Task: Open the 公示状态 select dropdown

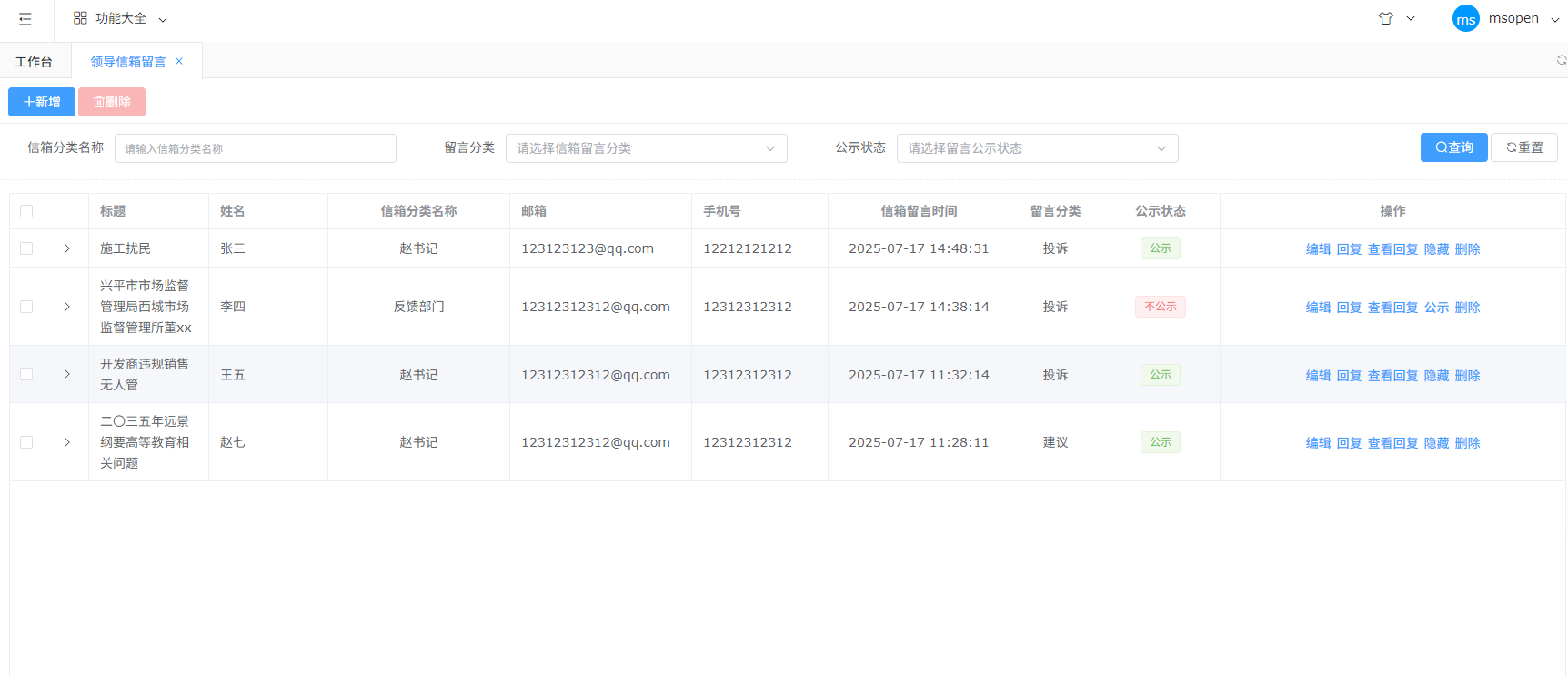Action: coord(1038,148)
